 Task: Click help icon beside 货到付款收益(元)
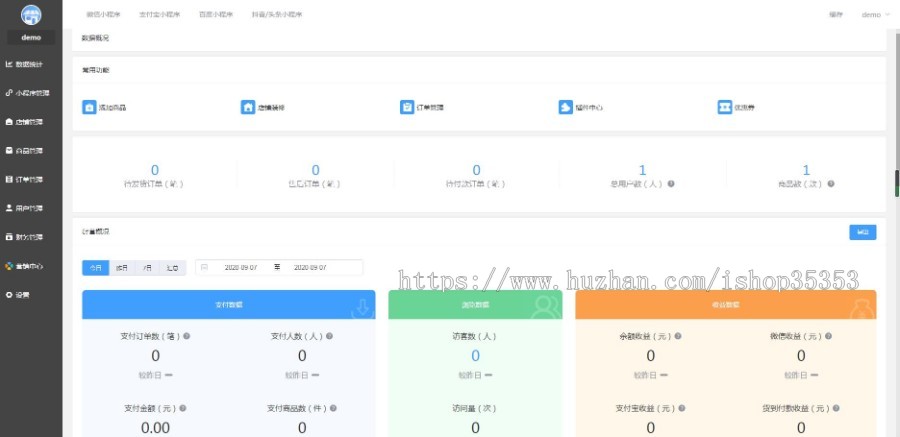(x=836, y=408)
